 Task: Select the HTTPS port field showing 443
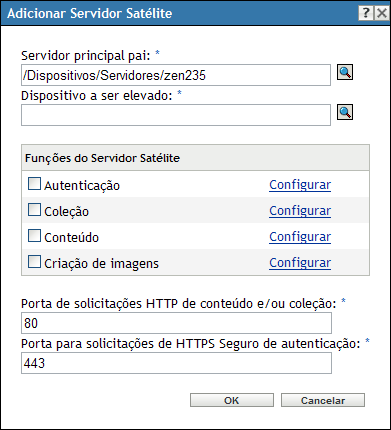pyautogui.click(x=176, y=363)
